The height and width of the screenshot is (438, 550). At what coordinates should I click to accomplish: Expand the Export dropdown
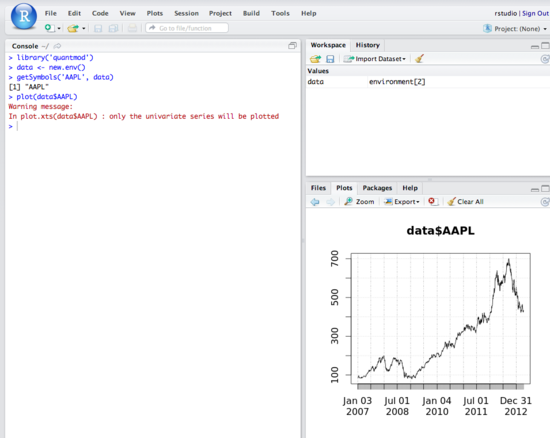(x=402, y=202)
